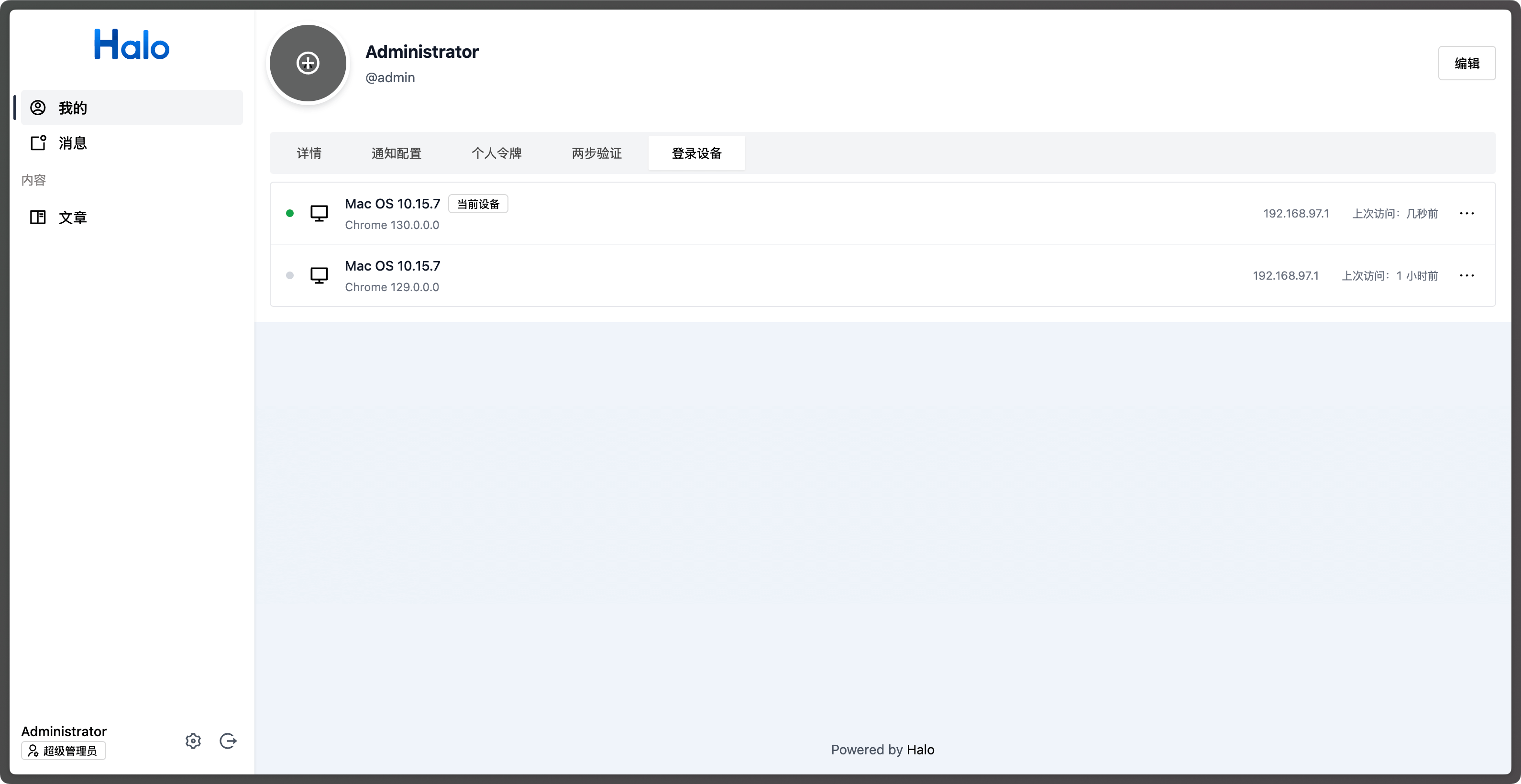Switch to the 详情 tab
The height and width of the screenshot is (784, 1521).
click(309, 153)
